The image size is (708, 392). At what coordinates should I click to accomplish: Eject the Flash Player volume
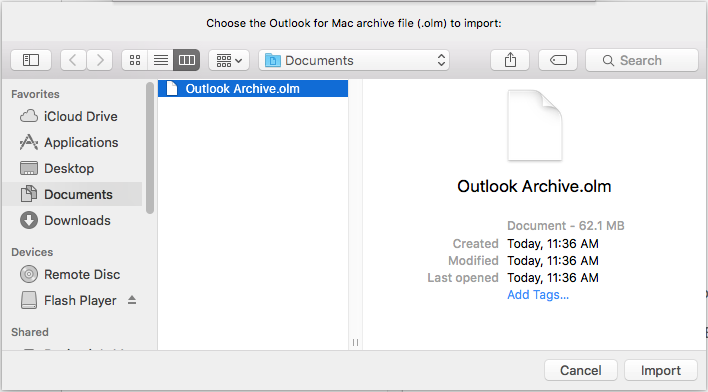point(132,300)
